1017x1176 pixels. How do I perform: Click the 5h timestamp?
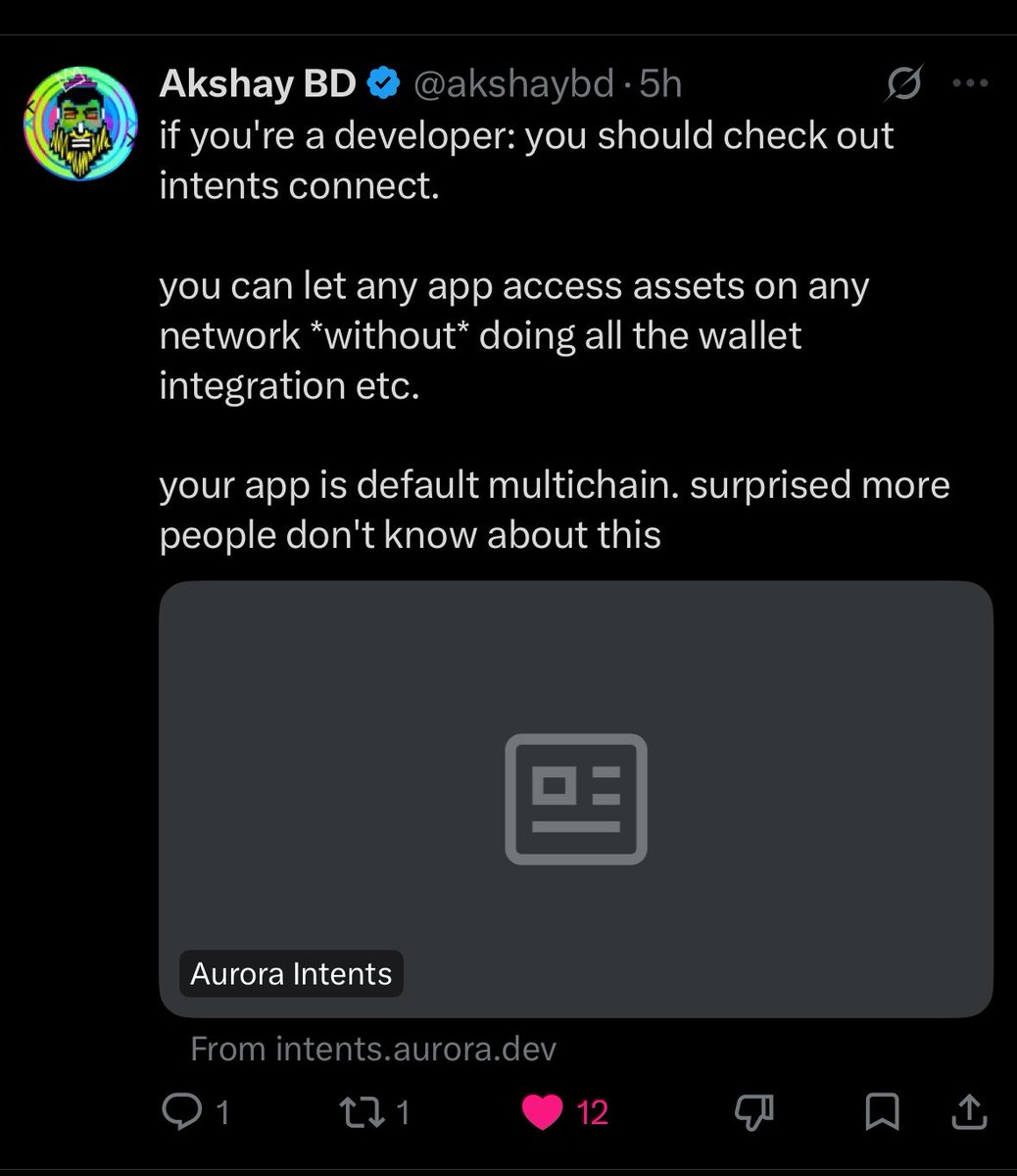660,85
